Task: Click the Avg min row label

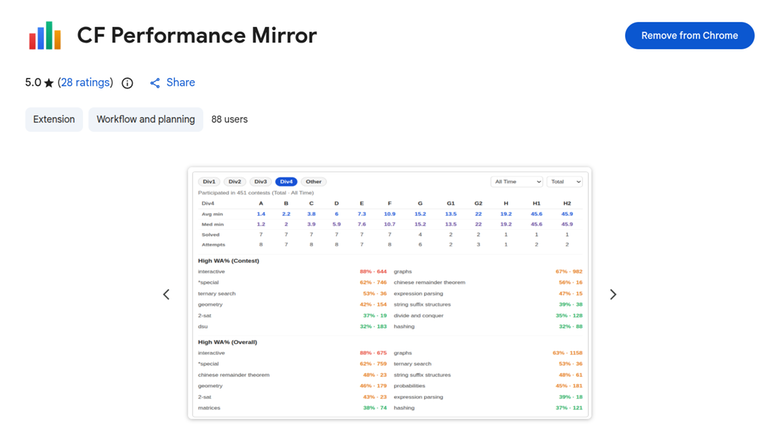Action: click(212, 214)
